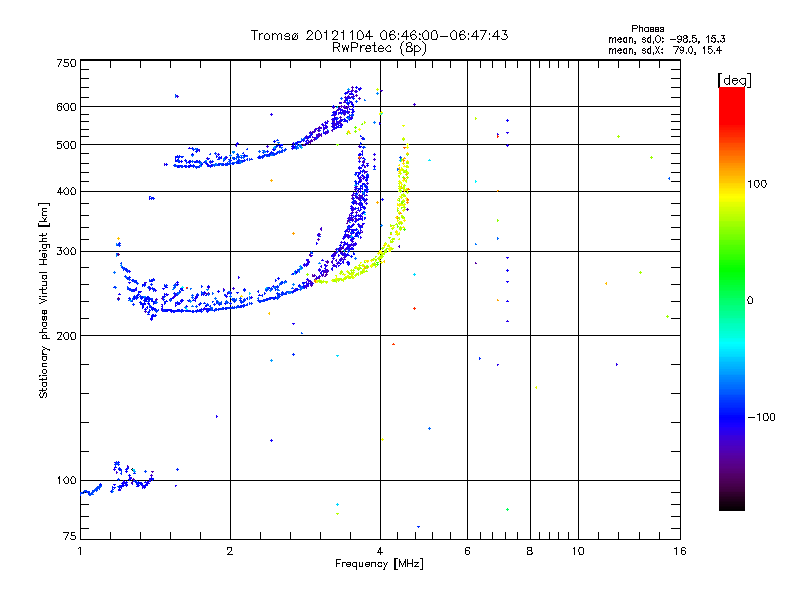This screenshot has width=800, height=600.
Task: Click the x-axis tick label '4'
Action: (380, 551)
